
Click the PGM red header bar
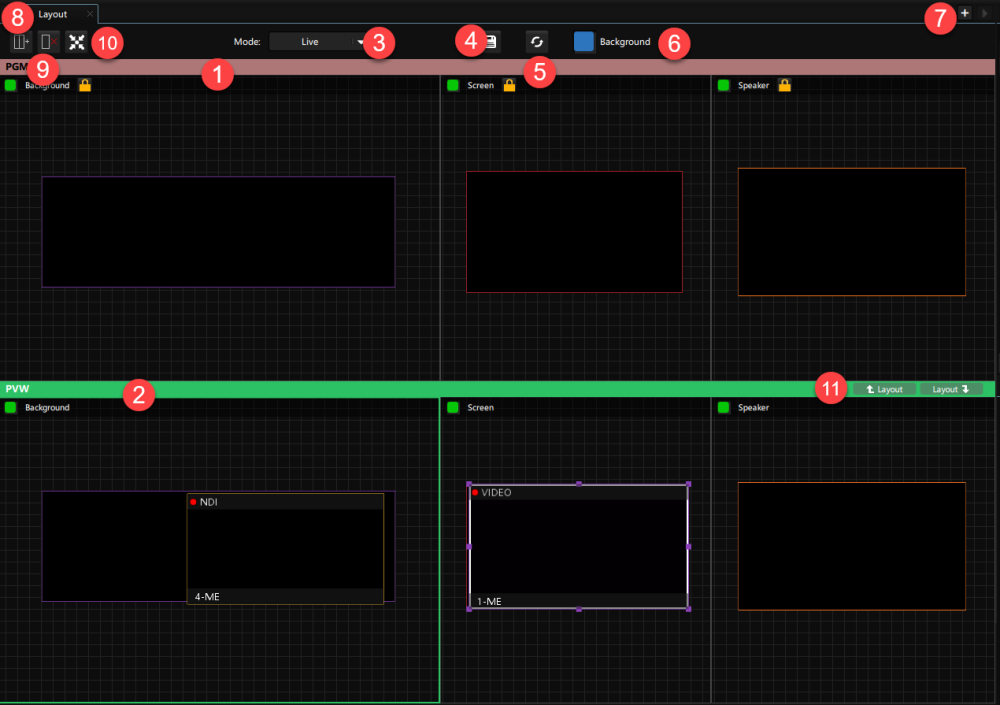tap(497, 66)
